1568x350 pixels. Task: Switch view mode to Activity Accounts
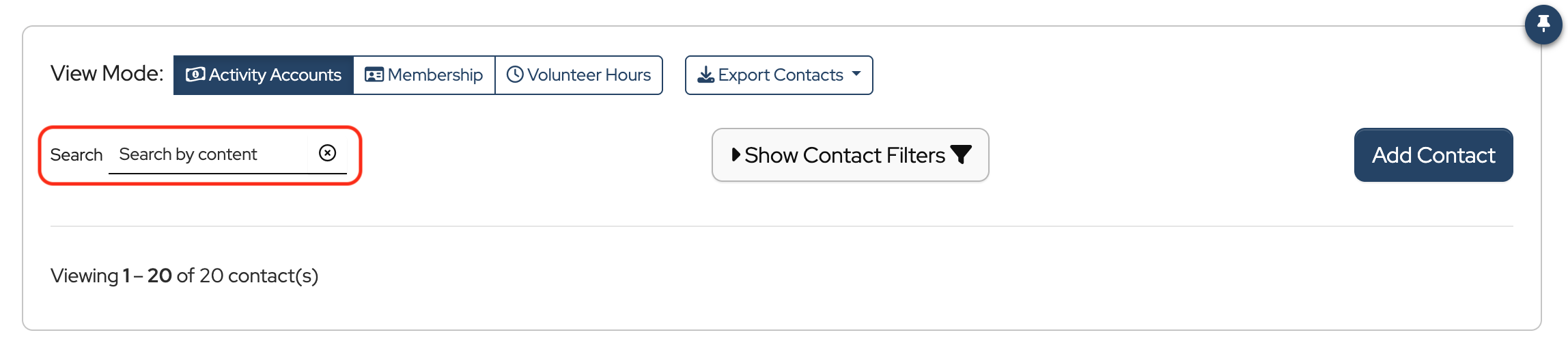(x=264, y=75)
